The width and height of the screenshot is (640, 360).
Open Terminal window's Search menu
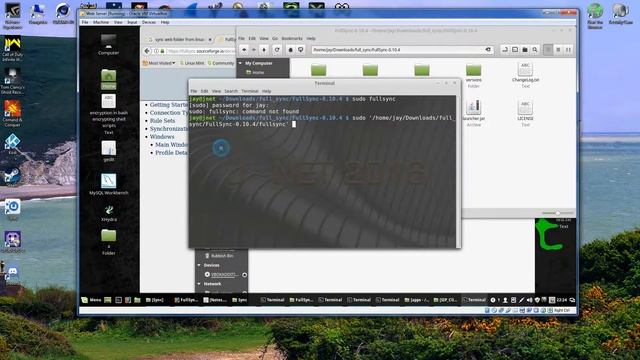[x=231, y=91]
